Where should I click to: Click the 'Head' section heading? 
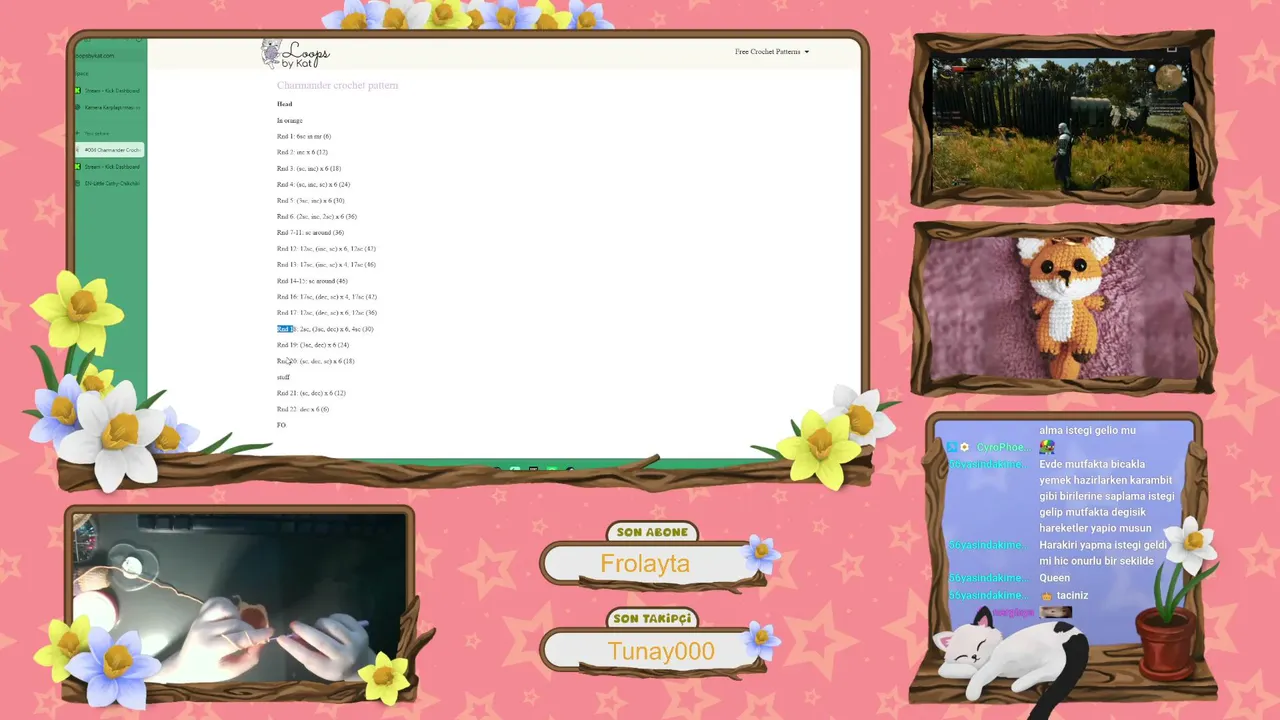(284, 104)
